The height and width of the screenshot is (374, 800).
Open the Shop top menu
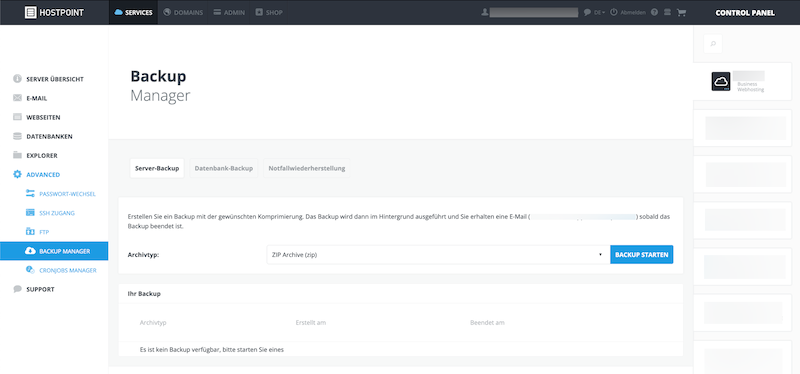(269, 12)
